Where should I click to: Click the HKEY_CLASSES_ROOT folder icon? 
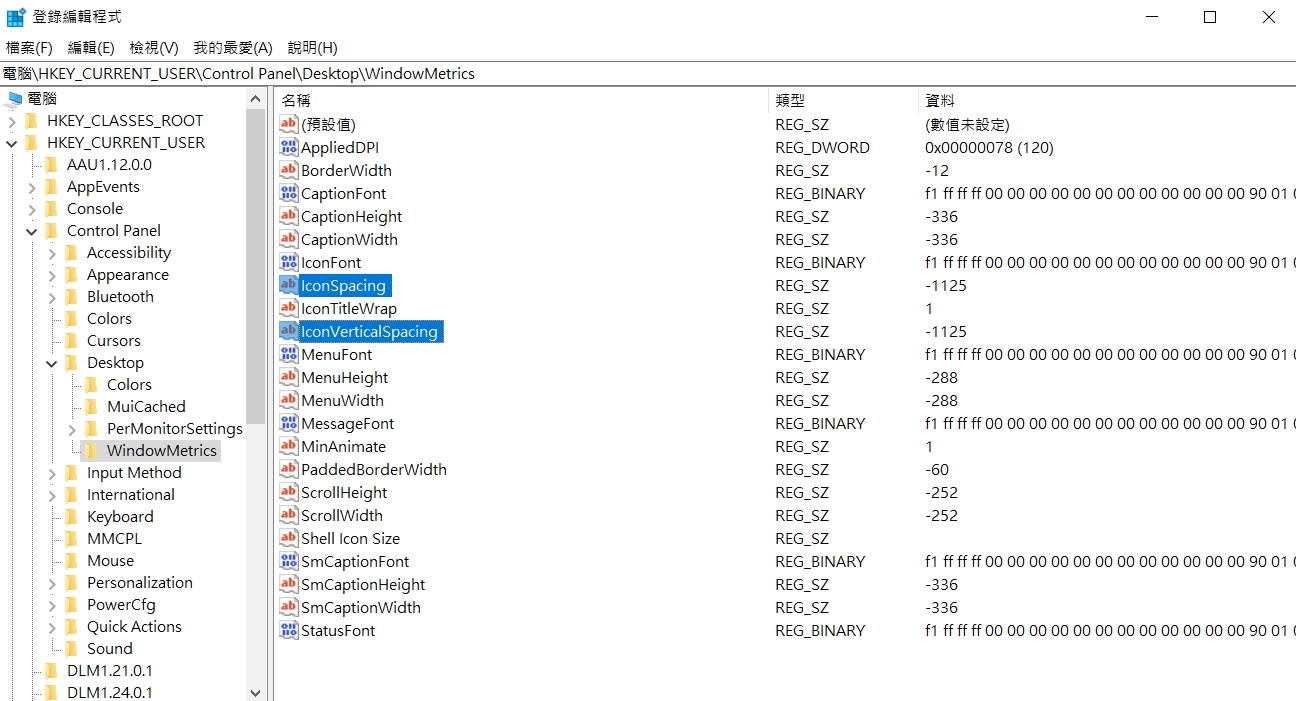tap(32, 120)
